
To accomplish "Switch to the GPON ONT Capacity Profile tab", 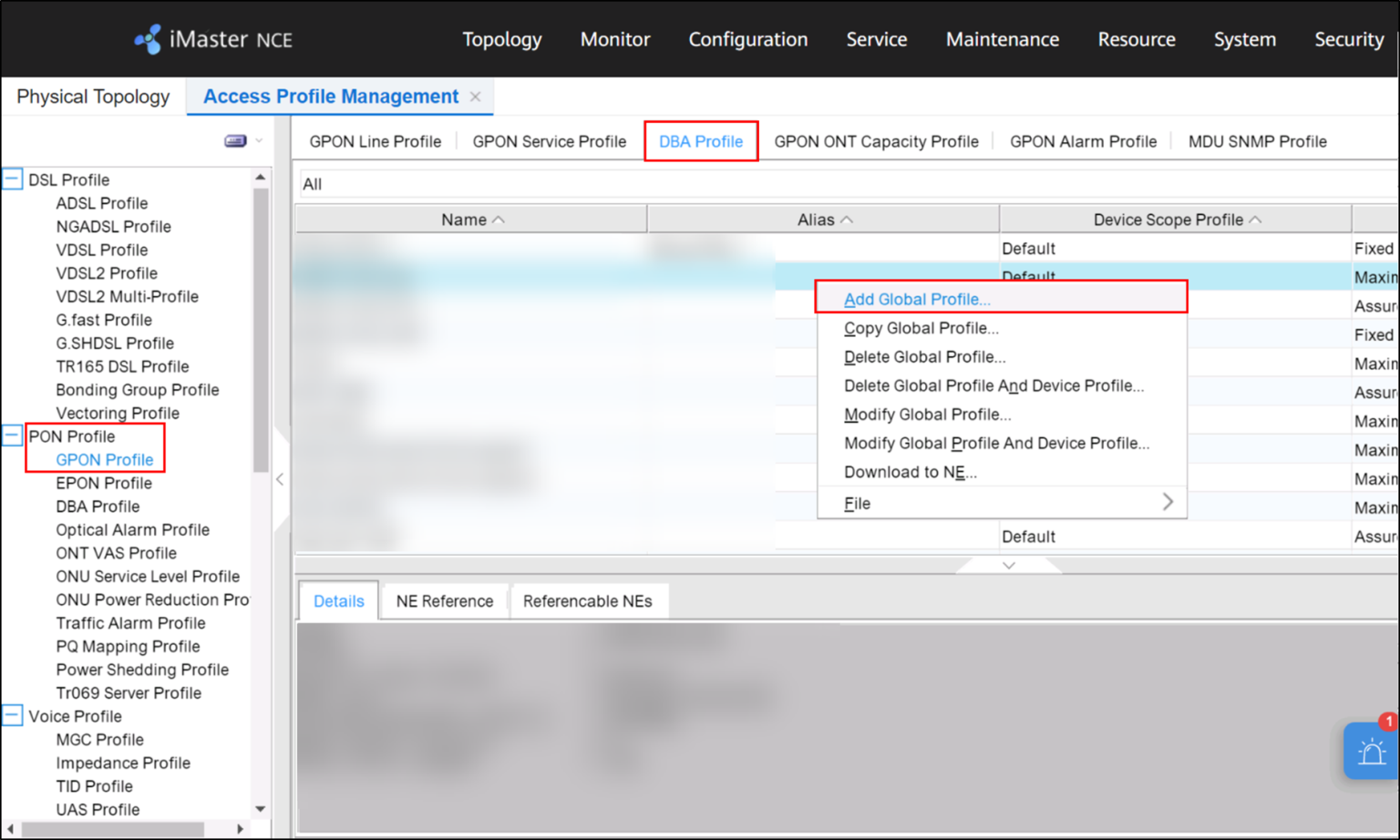I will pyautogui.click(x=876, y=141).
